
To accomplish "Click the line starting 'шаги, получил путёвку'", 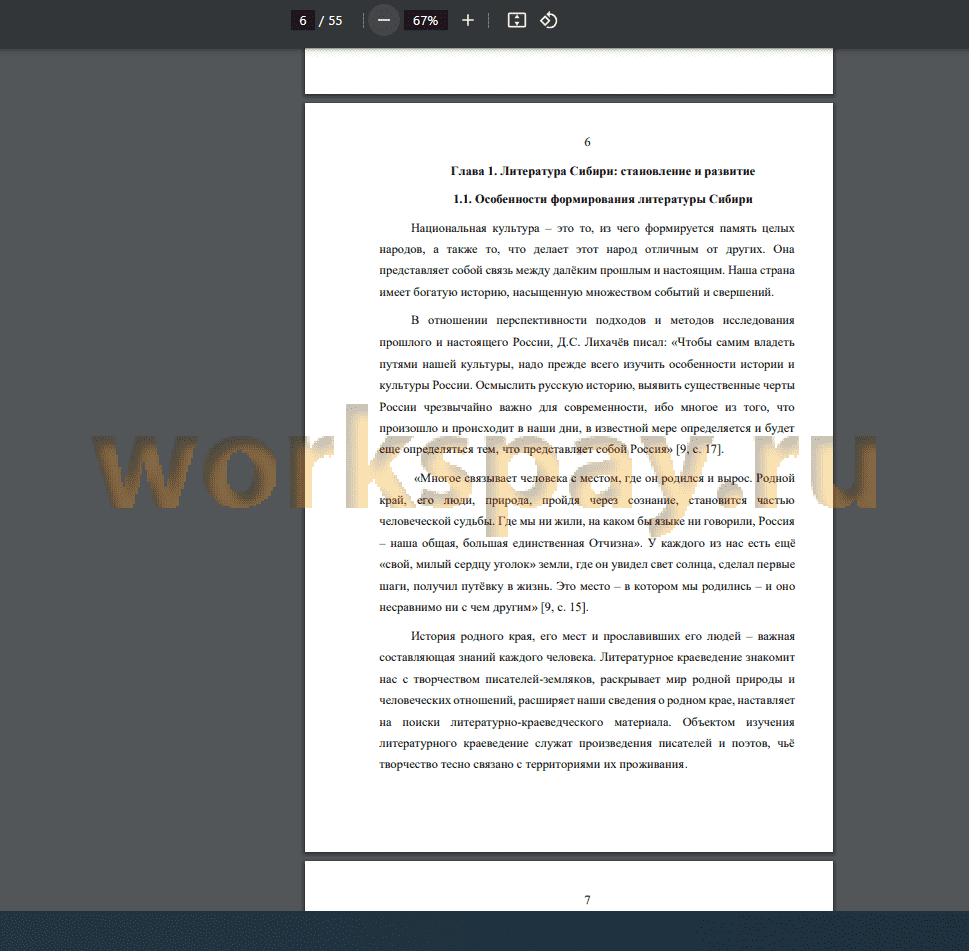I will (587, 586).
